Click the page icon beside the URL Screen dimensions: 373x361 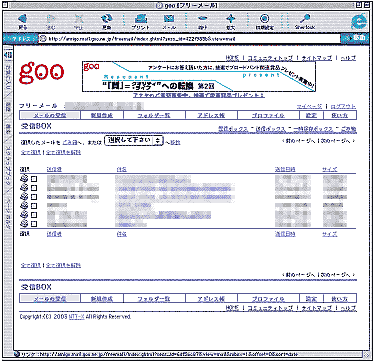pos(43,38)
